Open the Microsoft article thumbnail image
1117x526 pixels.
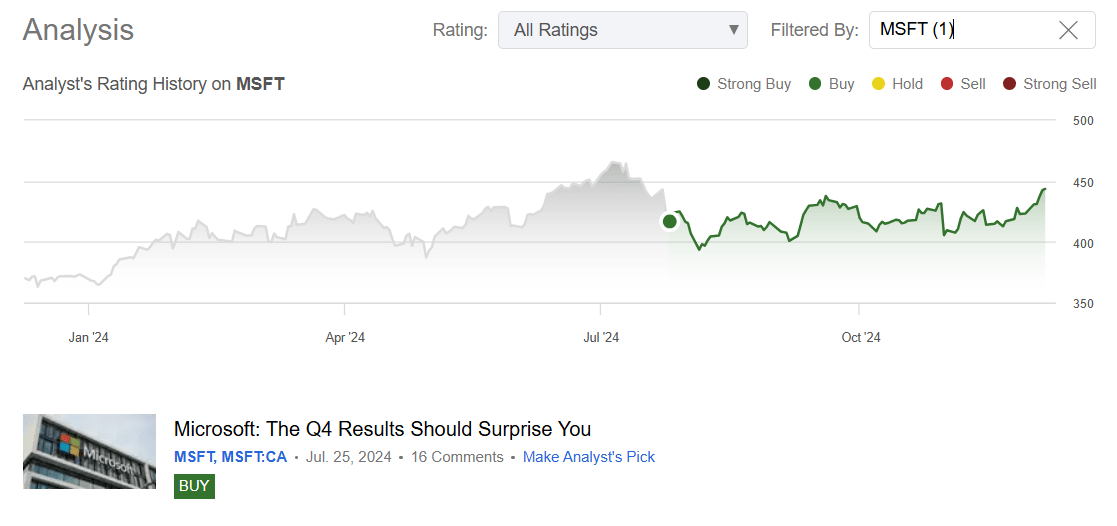coord(89,451)
